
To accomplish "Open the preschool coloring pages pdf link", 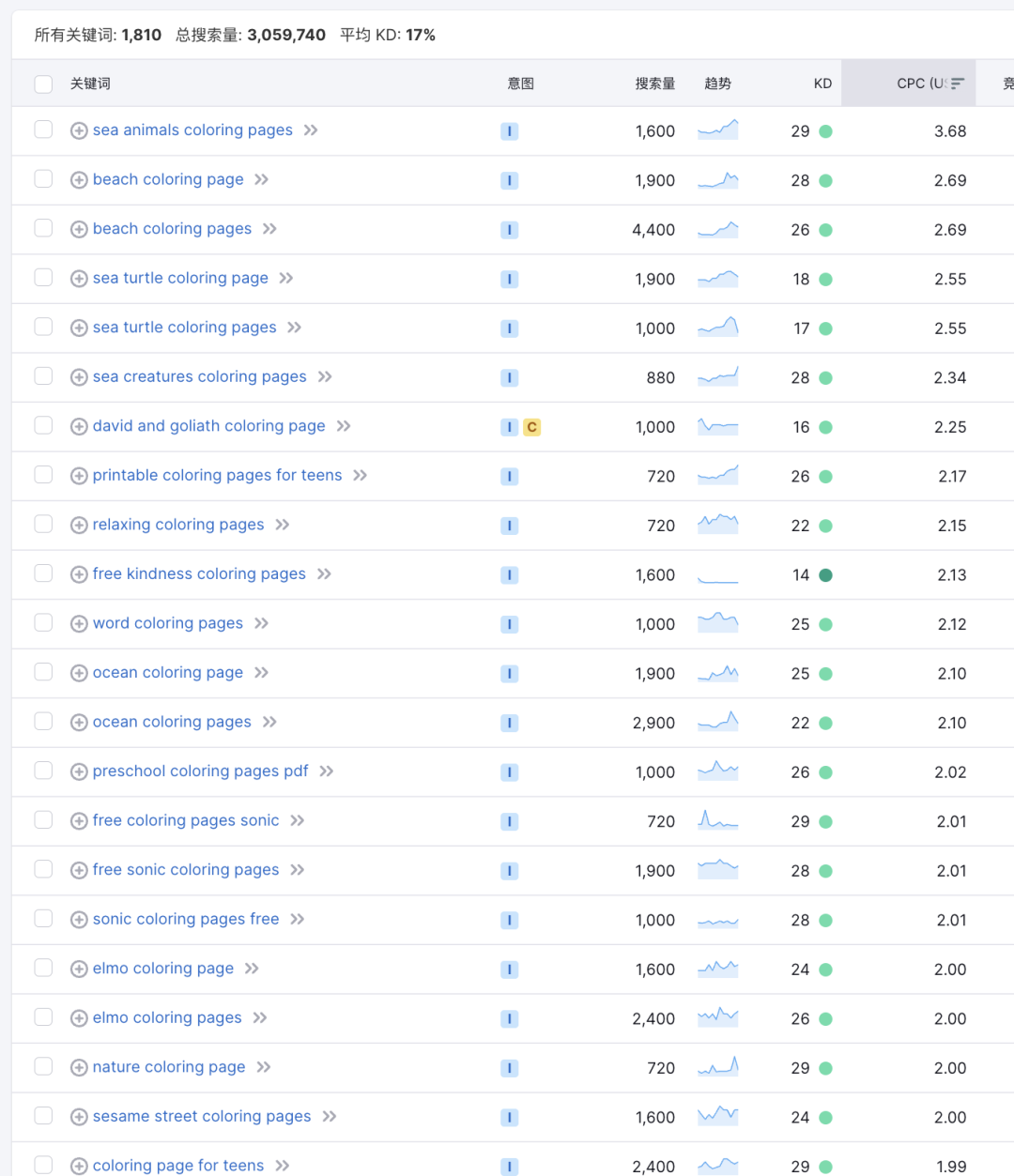I will (x=200, y=771).
